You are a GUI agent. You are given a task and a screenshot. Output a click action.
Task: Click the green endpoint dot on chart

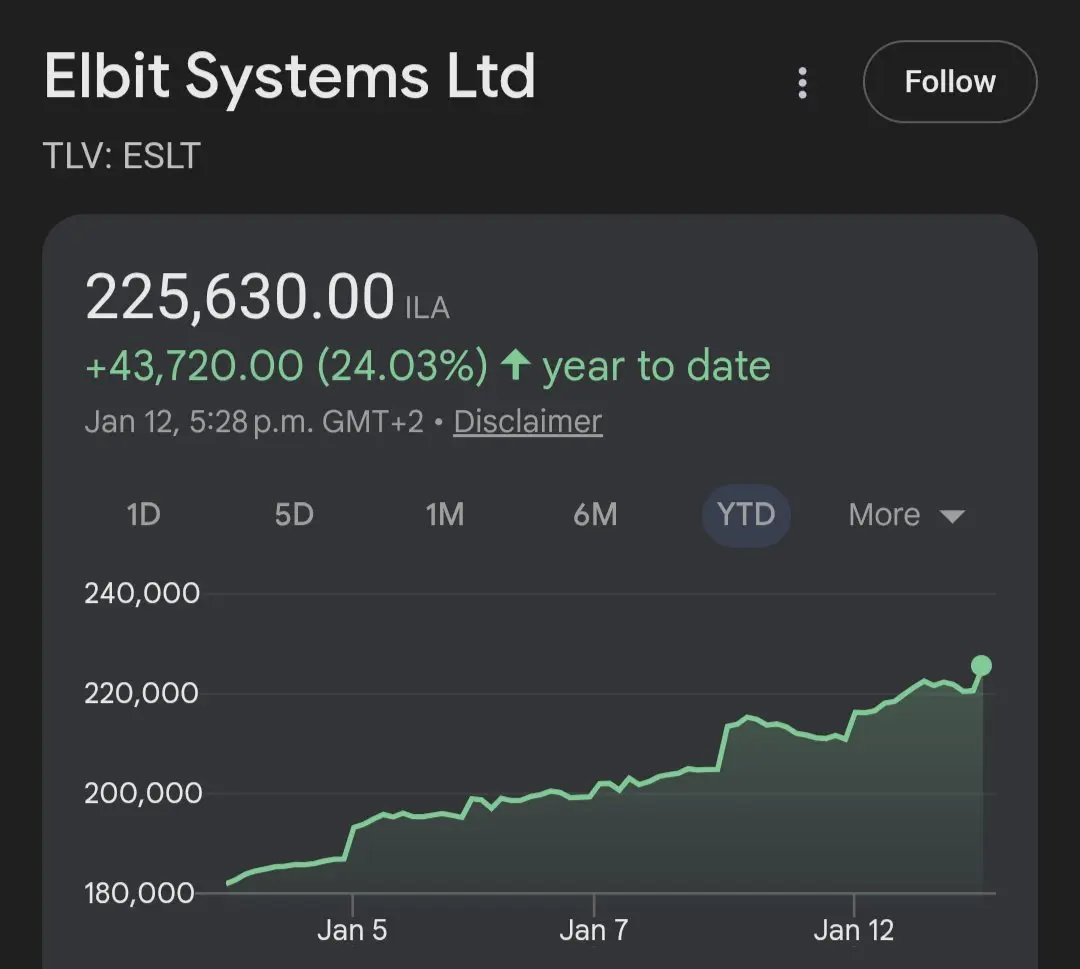[981, 665]
